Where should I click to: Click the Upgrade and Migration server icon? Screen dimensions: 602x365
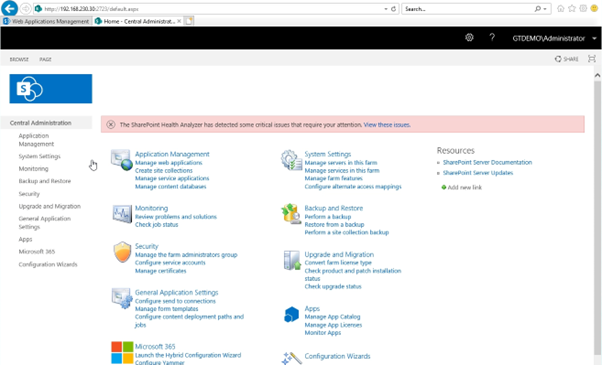(x=292, y=260)
